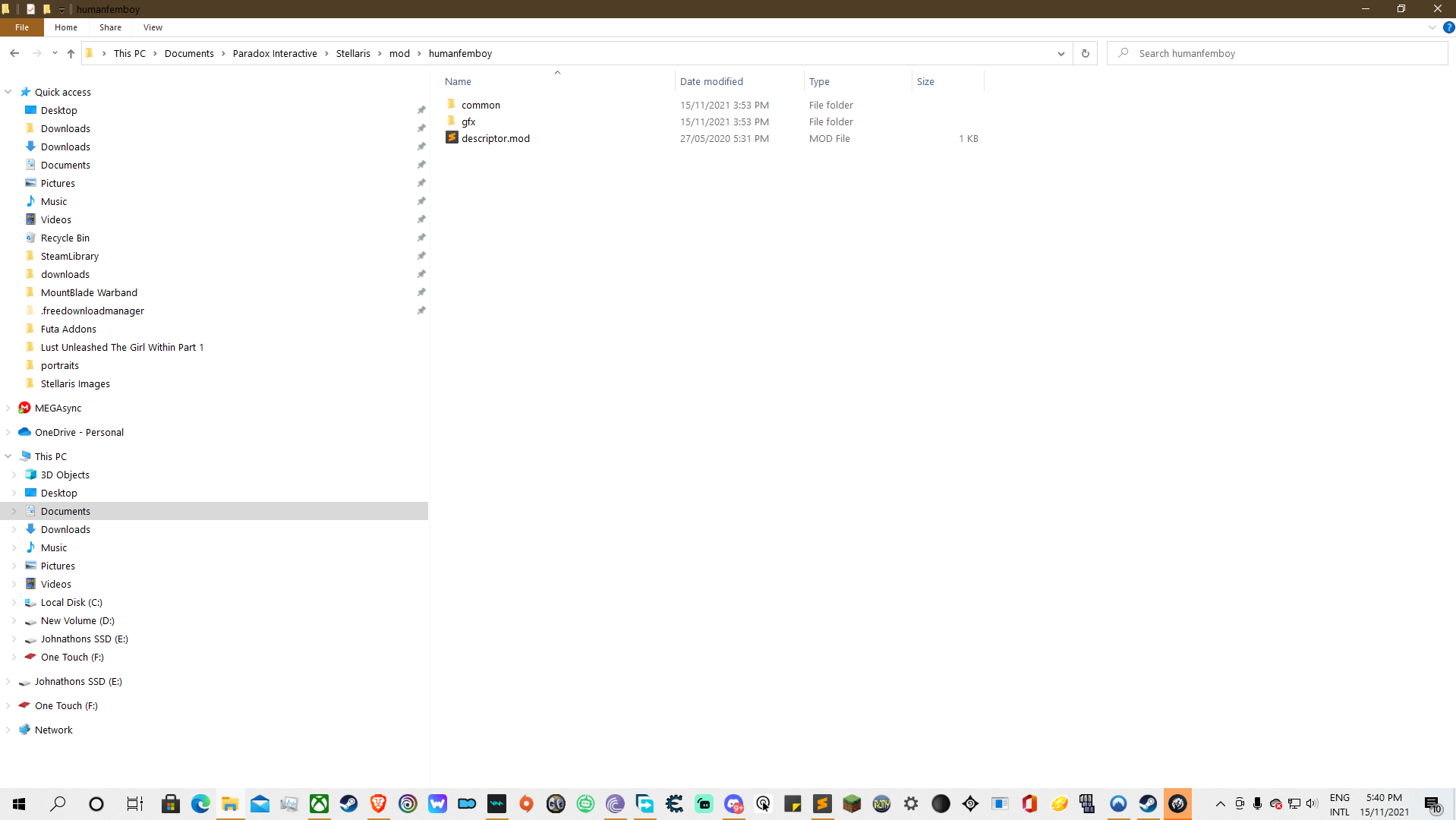
Task: Select Videos under This PC
Action: 56,584
